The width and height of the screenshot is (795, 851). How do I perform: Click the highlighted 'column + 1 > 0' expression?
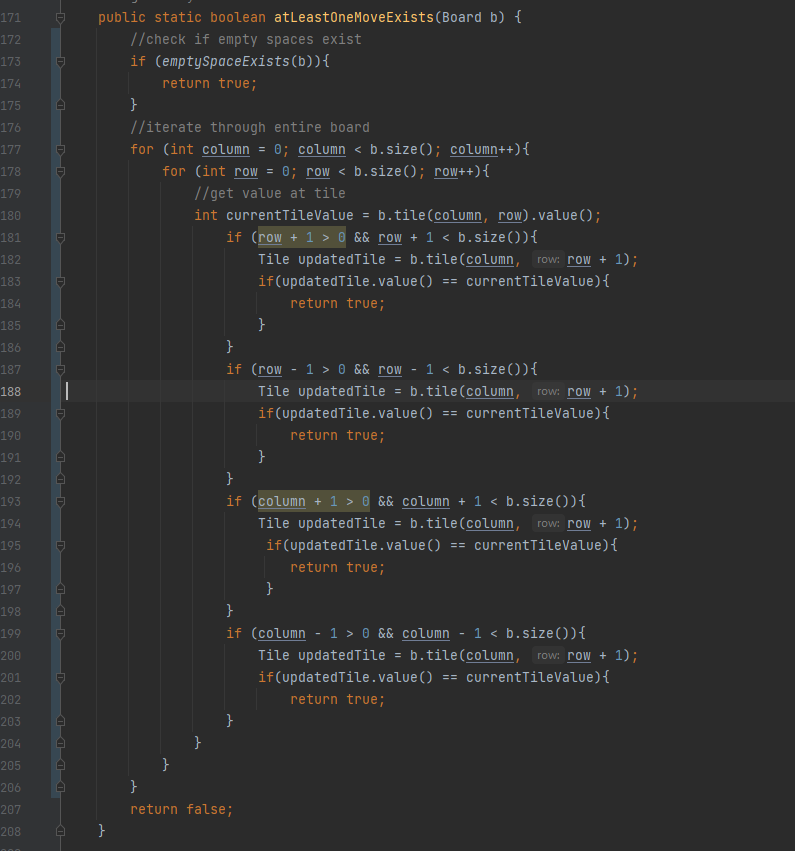(x=313, y=502)
